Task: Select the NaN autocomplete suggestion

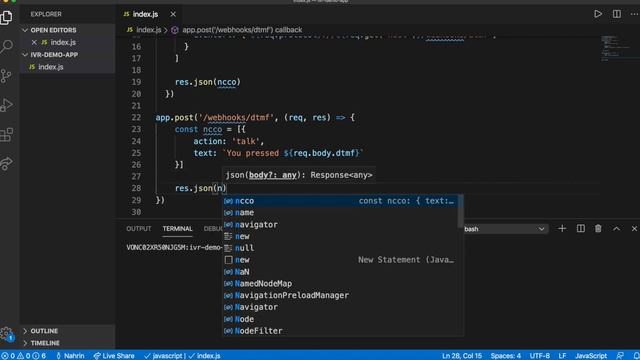Action: pyautogui.click(x=341, y=272)
